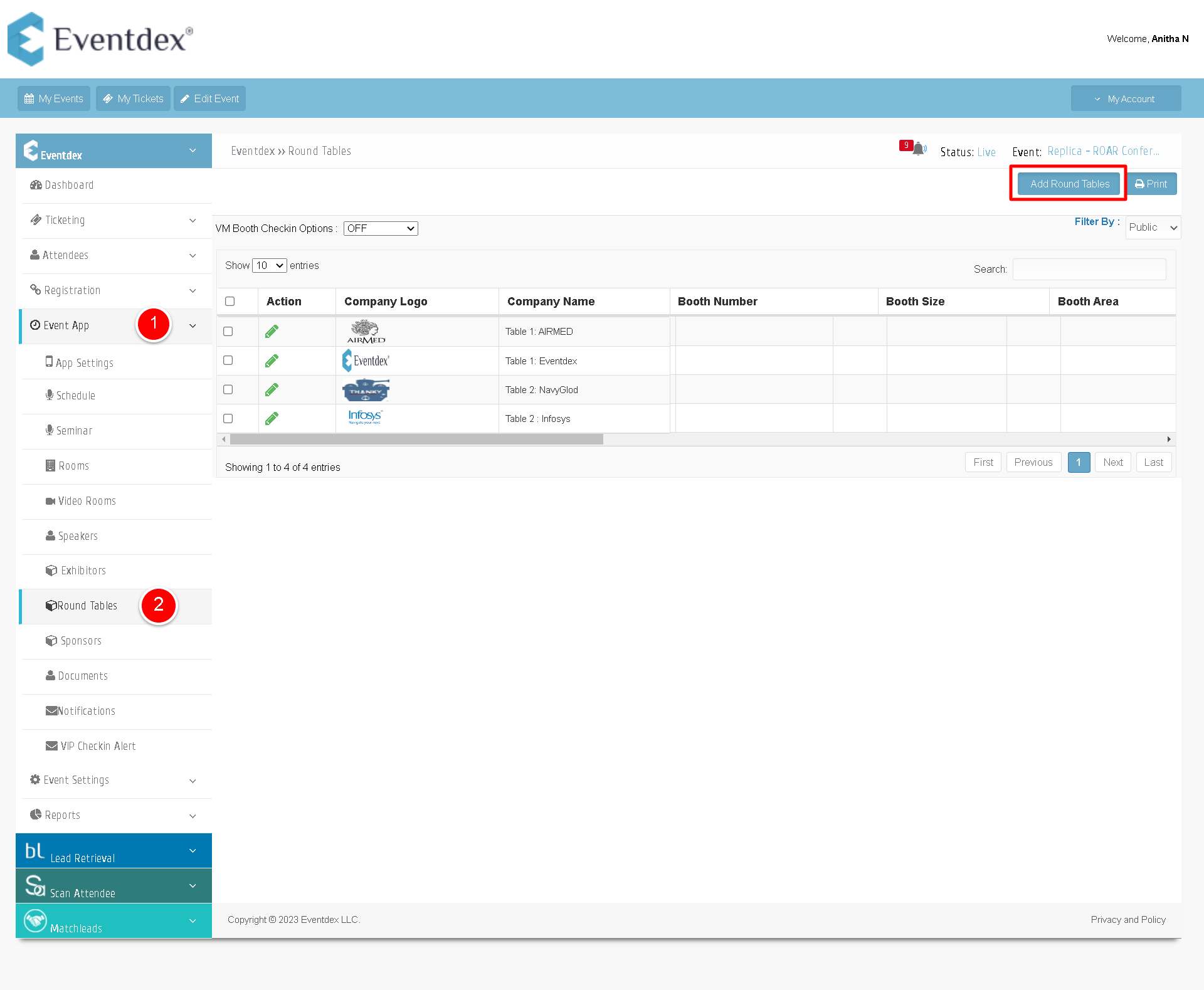Click the edit pencil for Table 1: AIRMED

tap(272, 332)
